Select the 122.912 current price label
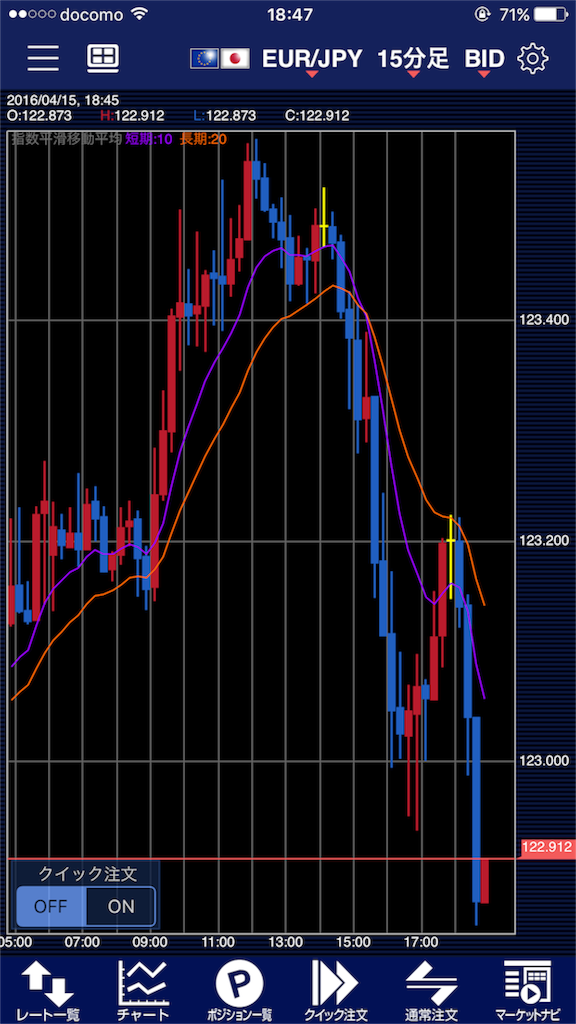 click(x=547, y=848)
